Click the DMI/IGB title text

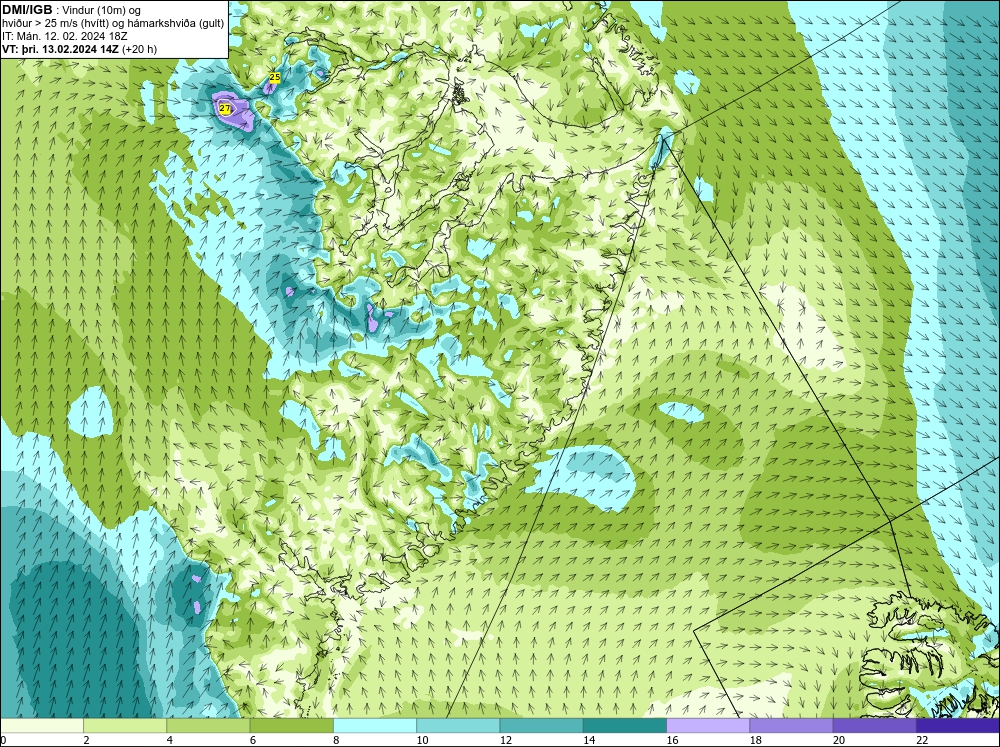(x=27, y=10)
